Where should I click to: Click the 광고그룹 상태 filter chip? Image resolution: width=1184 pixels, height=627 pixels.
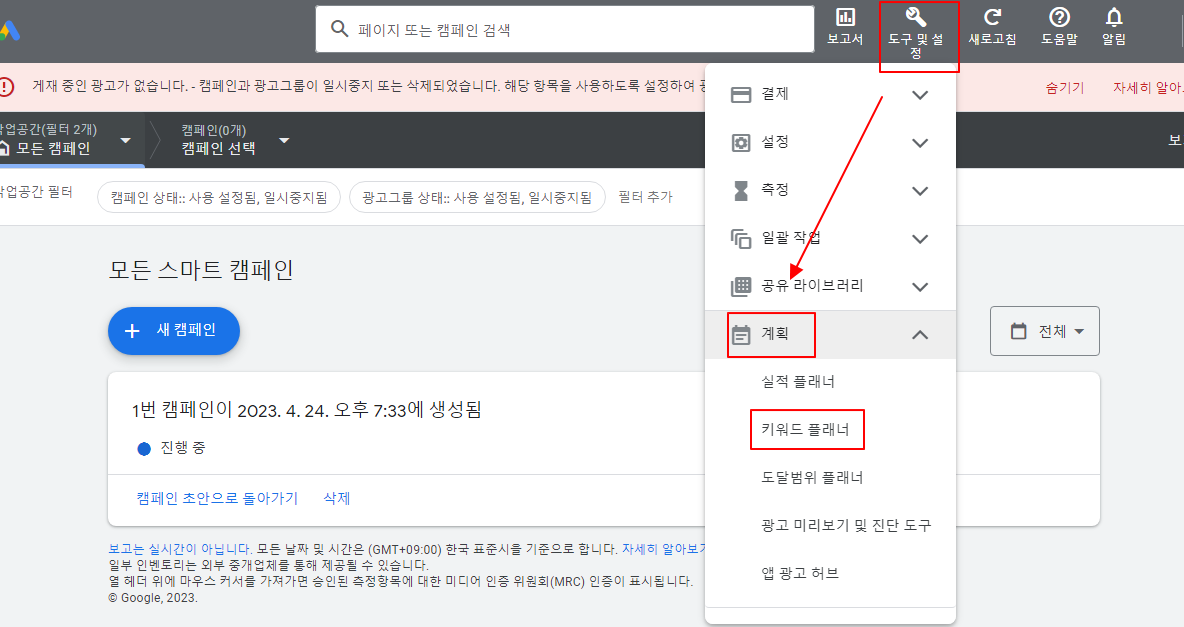(x=477, y=197)
